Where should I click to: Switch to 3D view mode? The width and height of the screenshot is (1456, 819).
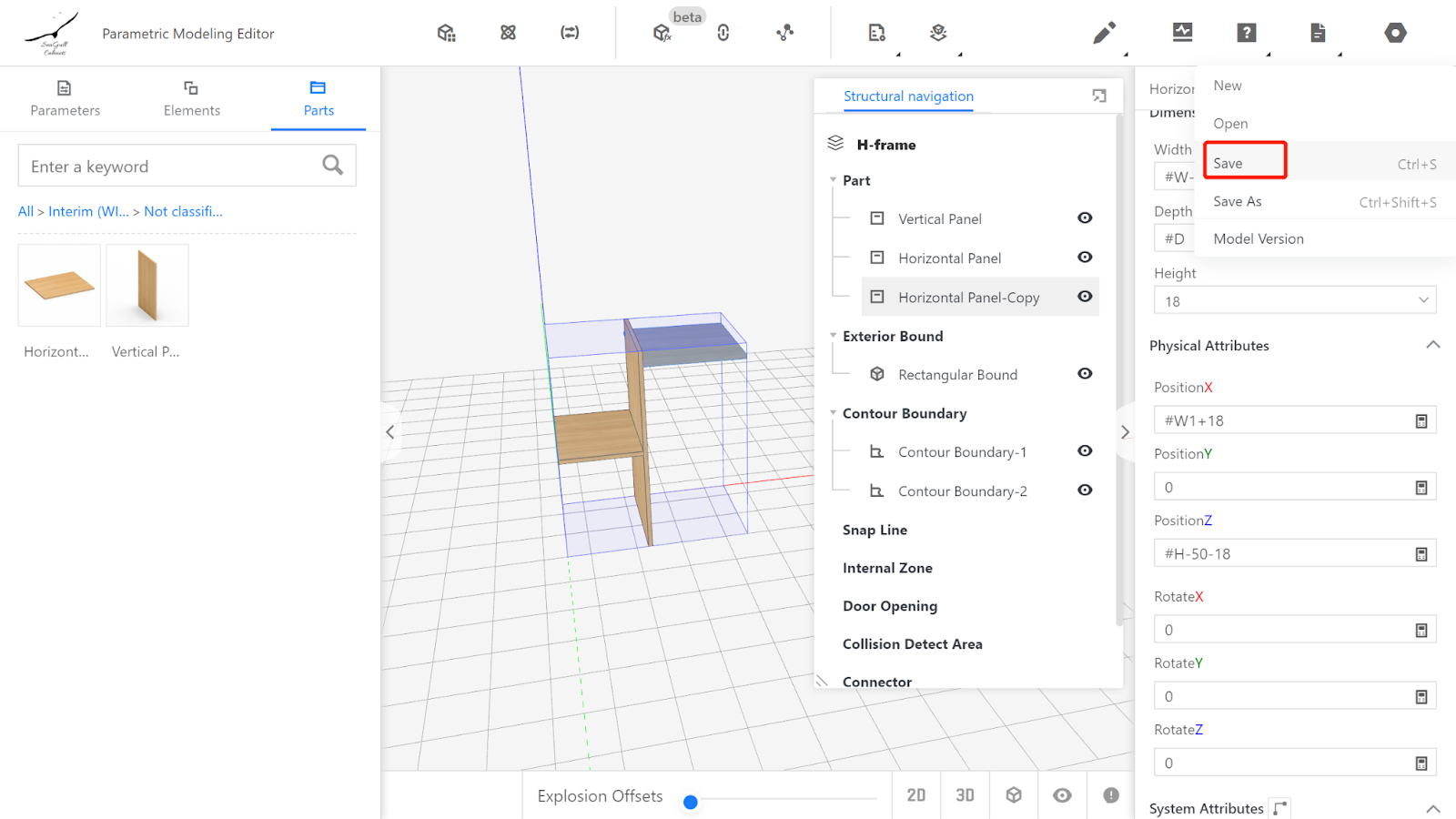pyautogui.click(x=965, y=795)
